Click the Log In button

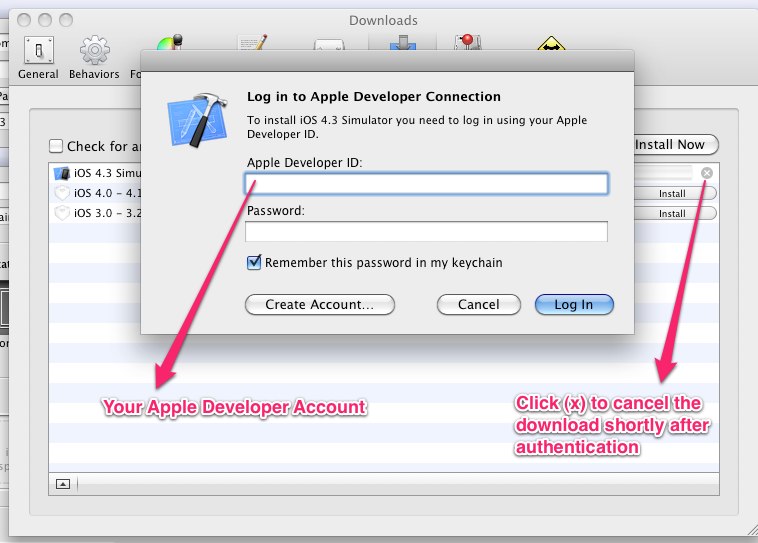tap(574, 305)
